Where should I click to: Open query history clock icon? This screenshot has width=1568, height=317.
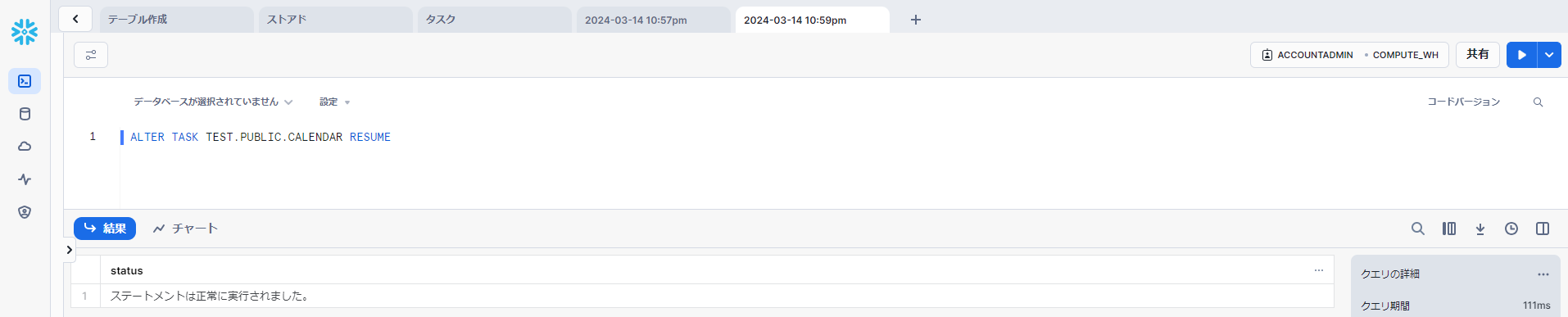coord(1511,229)
